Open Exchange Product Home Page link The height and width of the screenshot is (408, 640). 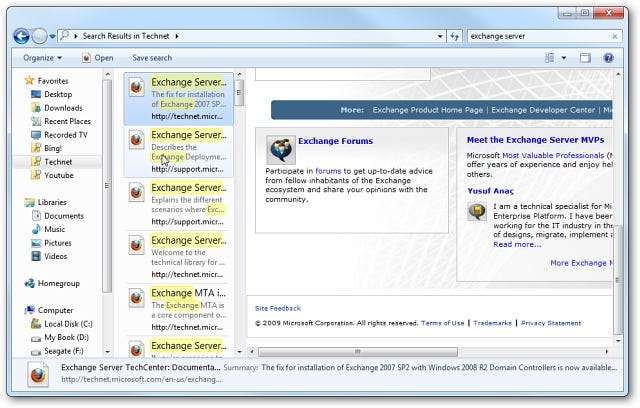pyautogui.click(x=427, y=110)
